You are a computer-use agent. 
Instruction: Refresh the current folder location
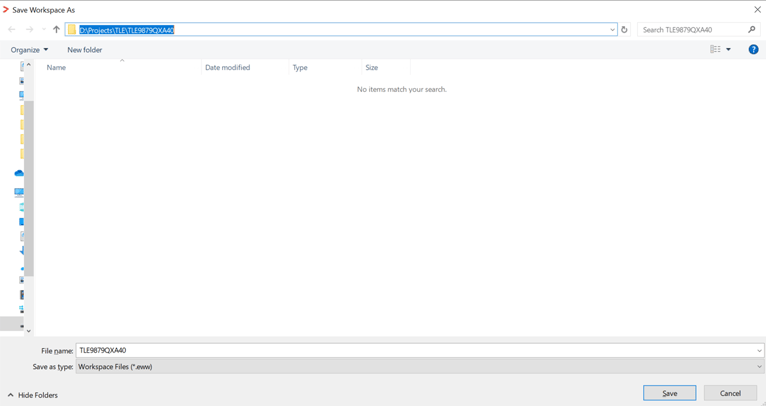625,30
